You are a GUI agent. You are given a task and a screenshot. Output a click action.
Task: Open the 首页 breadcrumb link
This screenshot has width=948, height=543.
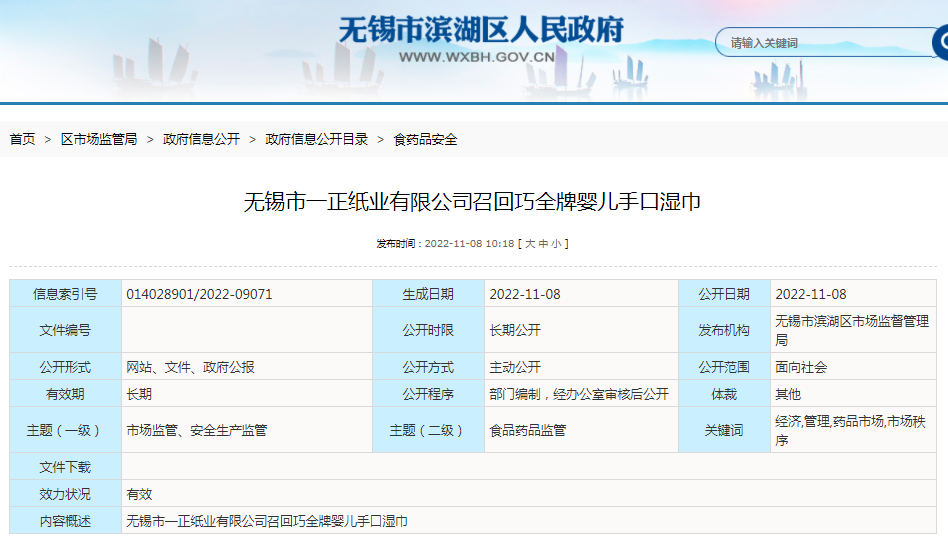[x=22, y=139]
